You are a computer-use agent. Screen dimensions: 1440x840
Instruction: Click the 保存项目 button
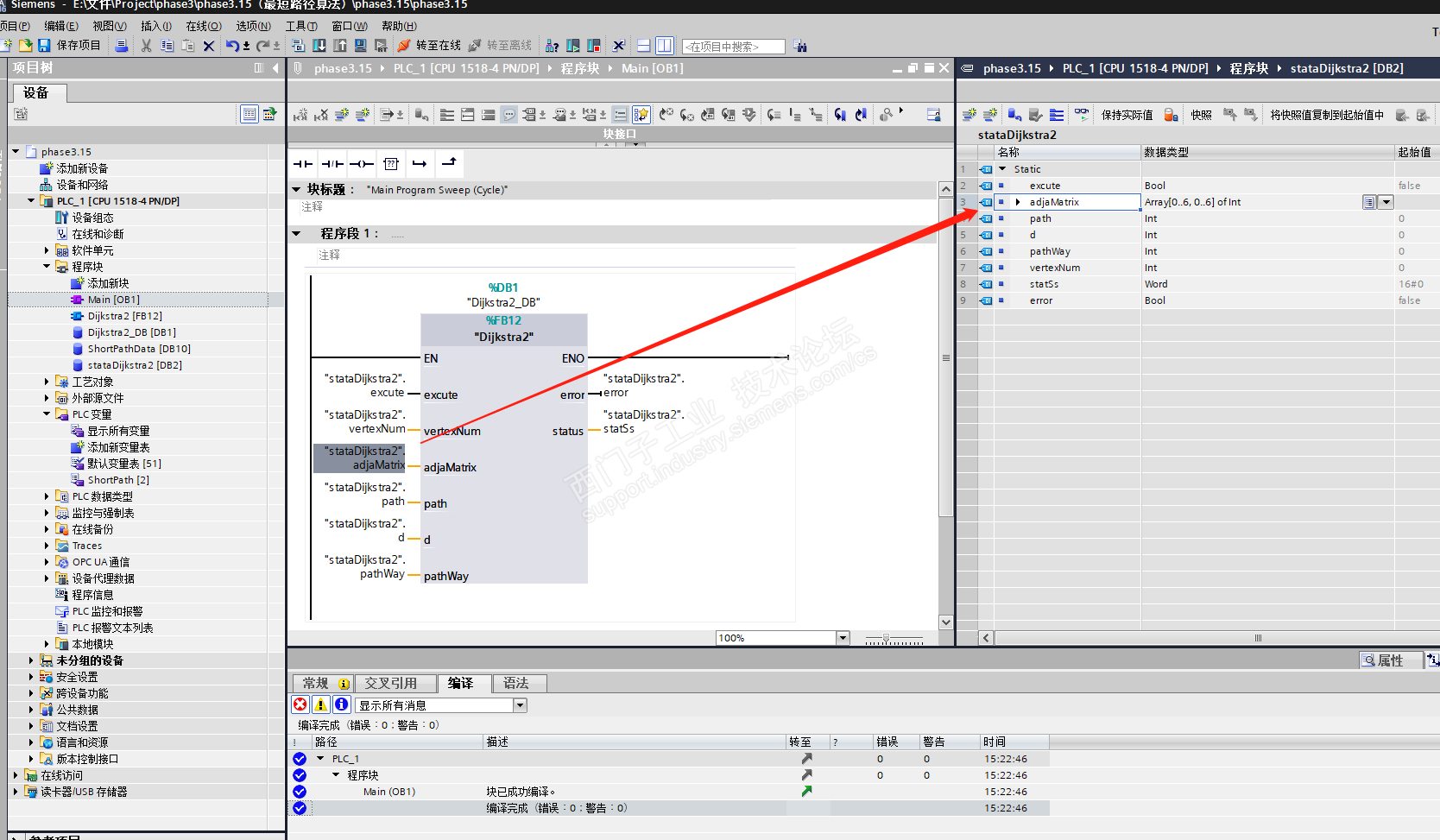pyautogui.click(x=79, y=46)
